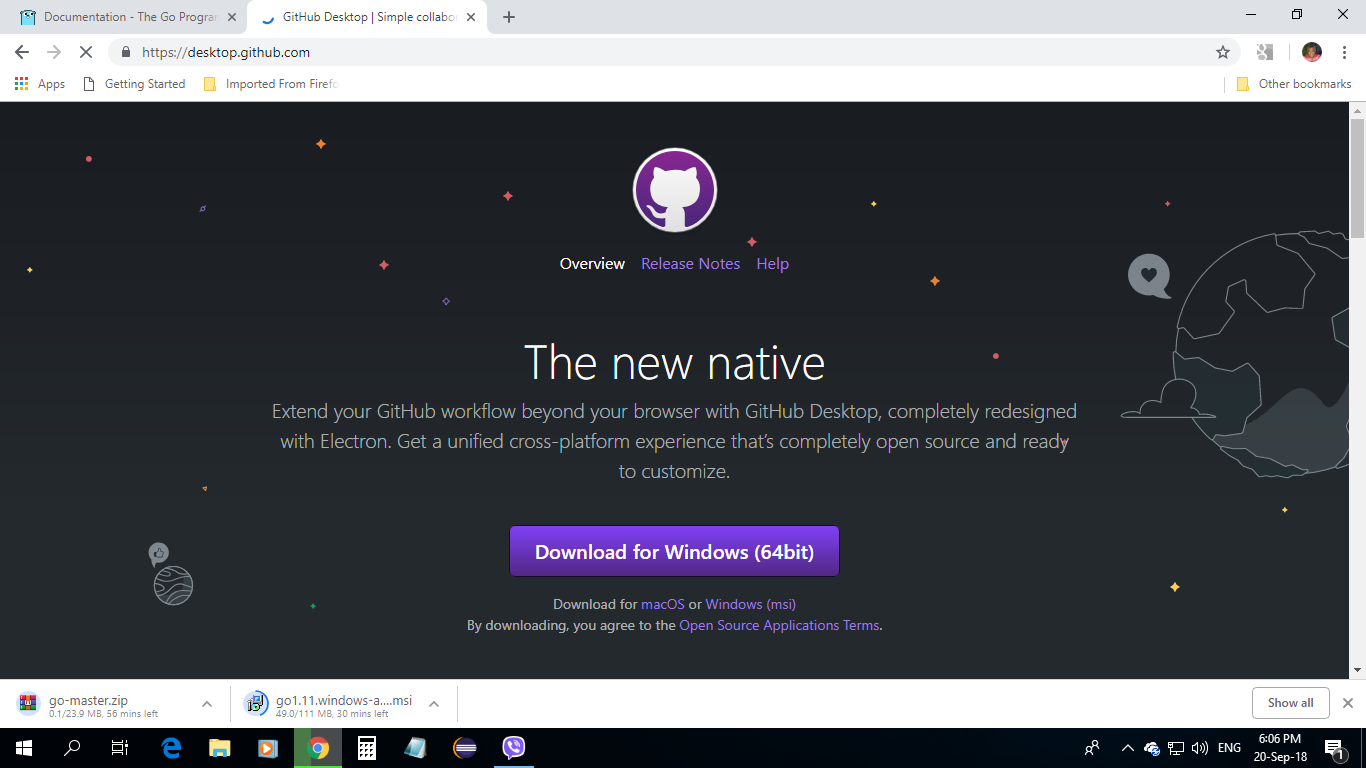1366x768 pixels.
Task: Open the volume speaker tray icon
Action: pyautogui.click(x=1200, y=748)
